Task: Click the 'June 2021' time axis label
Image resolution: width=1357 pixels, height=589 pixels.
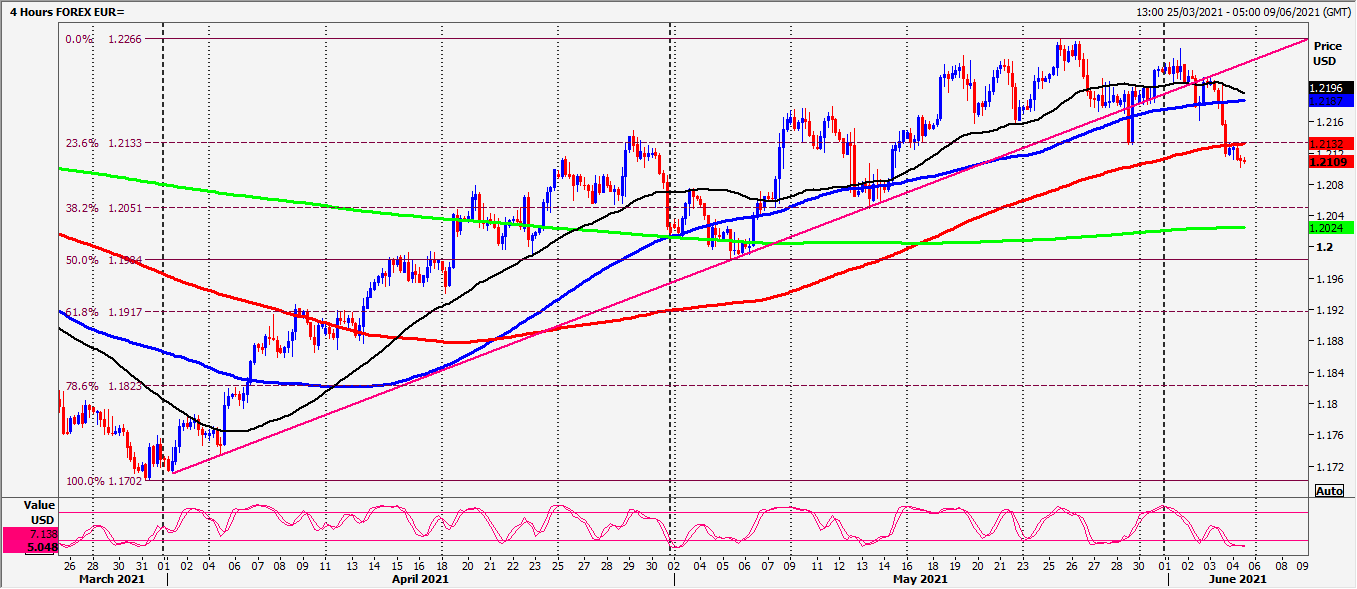Action: (x=1237, y=579)
